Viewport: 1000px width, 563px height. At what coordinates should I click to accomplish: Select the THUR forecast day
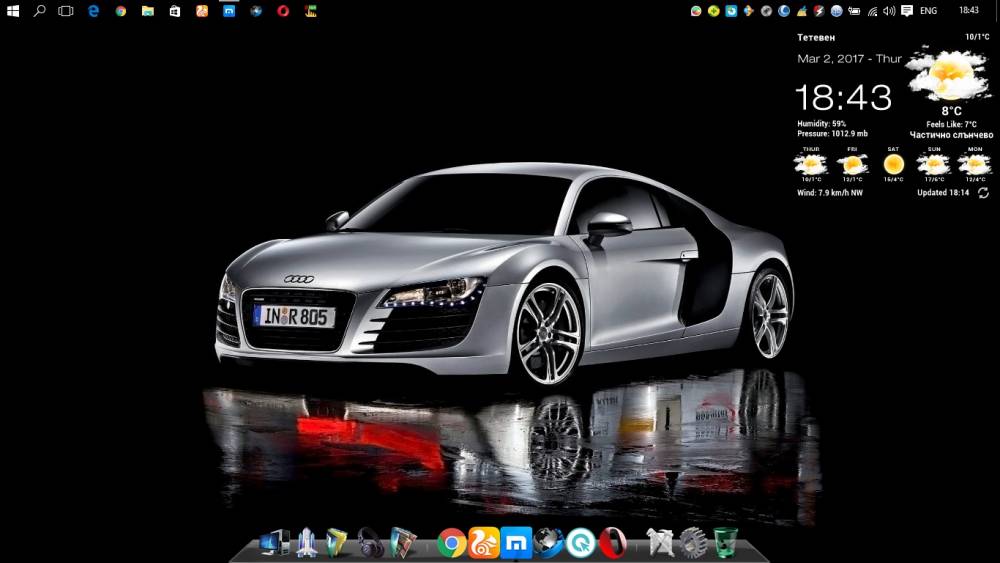[811, 165]
